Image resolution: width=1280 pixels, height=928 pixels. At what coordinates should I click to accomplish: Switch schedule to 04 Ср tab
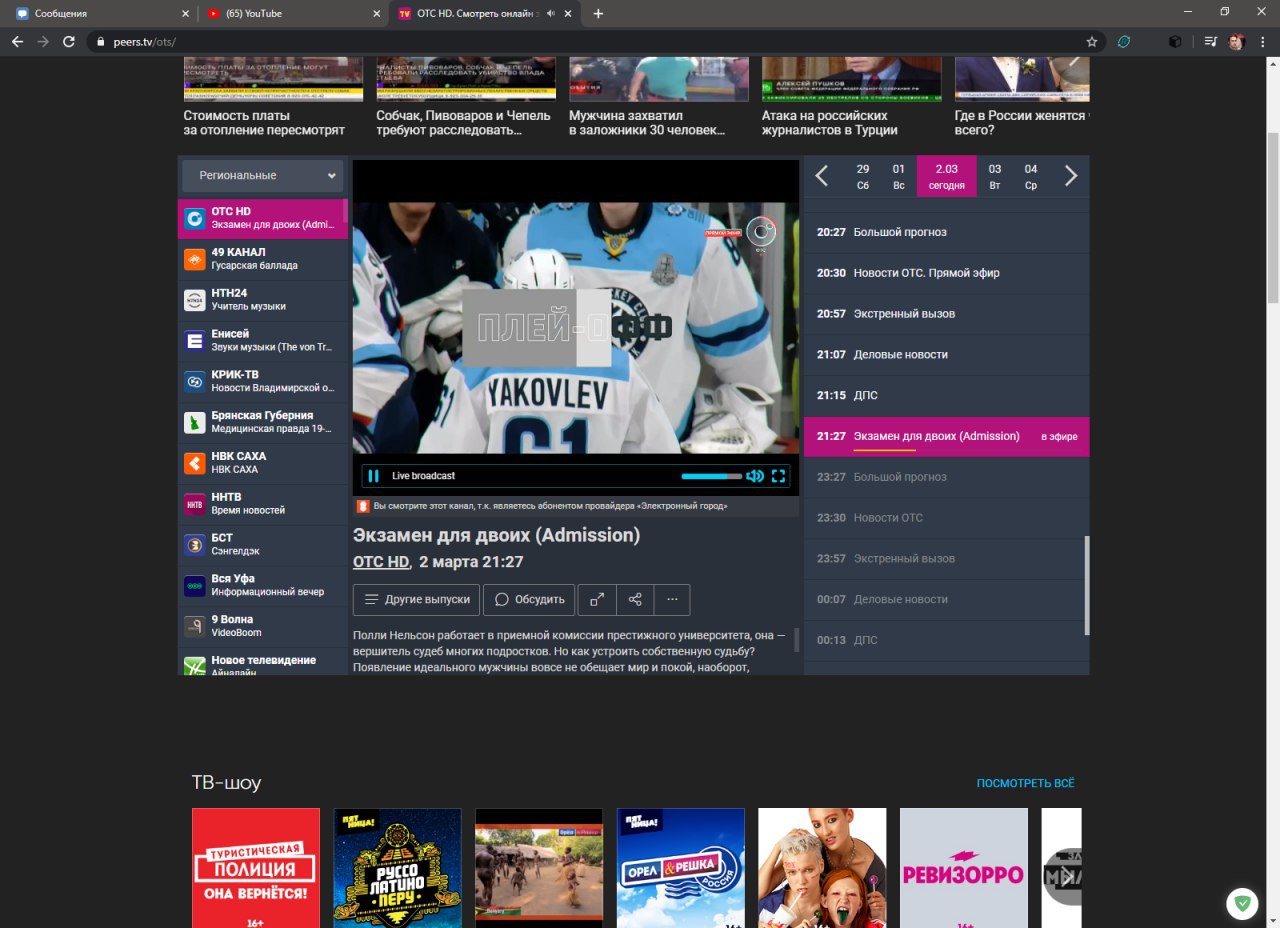[x=1031, y=176]
